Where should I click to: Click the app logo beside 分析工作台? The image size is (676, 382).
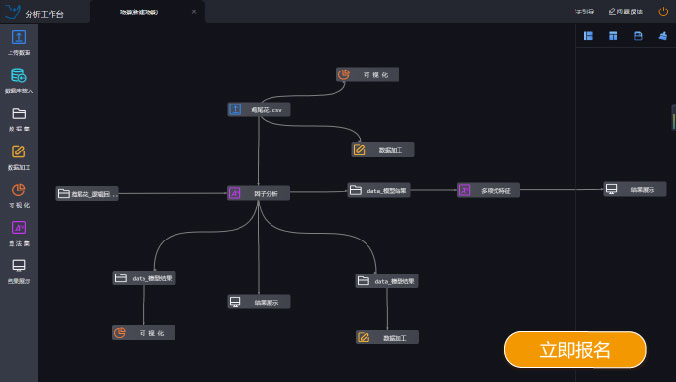tap(12, 12)
